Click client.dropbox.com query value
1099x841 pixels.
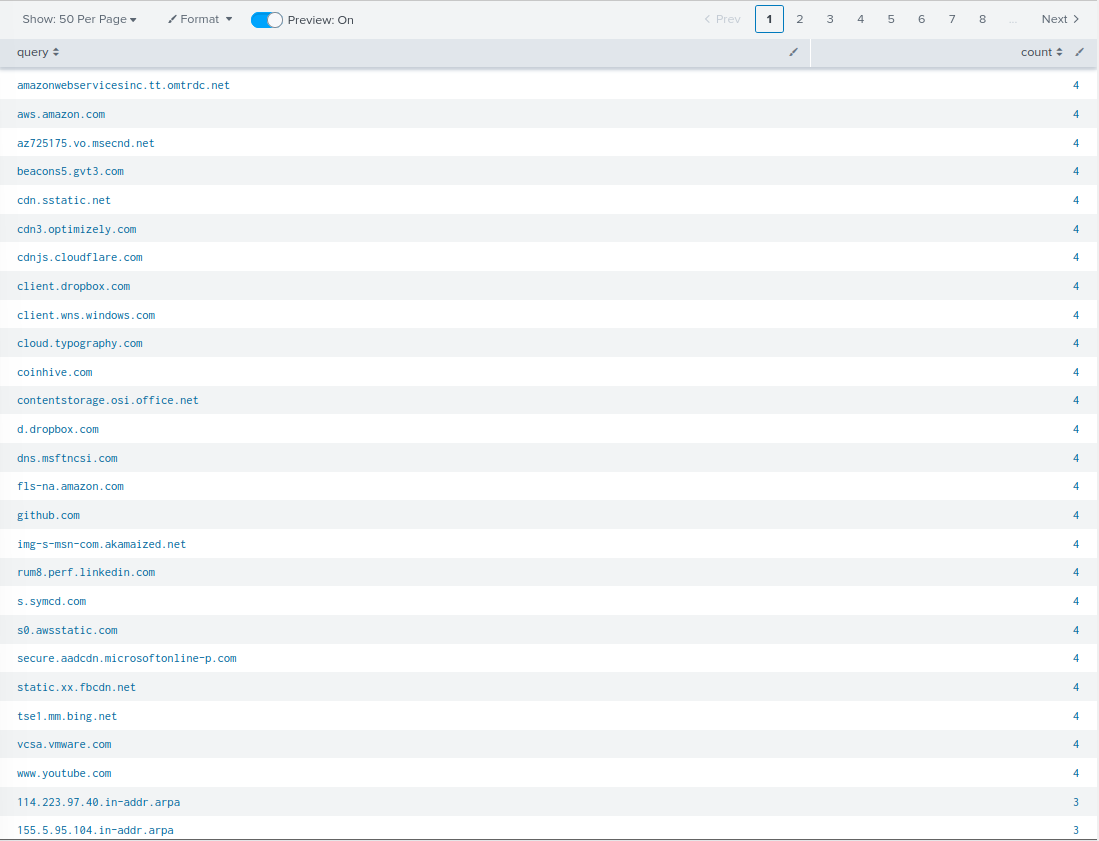pyautogui.click(x=74, y=286)
